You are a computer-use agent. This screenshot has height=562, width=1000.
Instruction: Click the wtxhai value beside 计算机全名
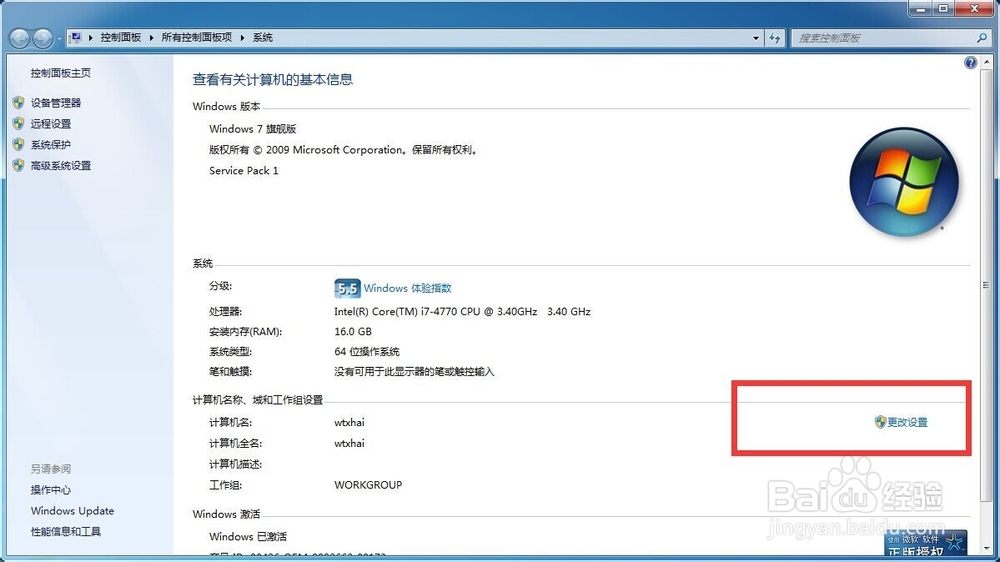pos(349,443)
